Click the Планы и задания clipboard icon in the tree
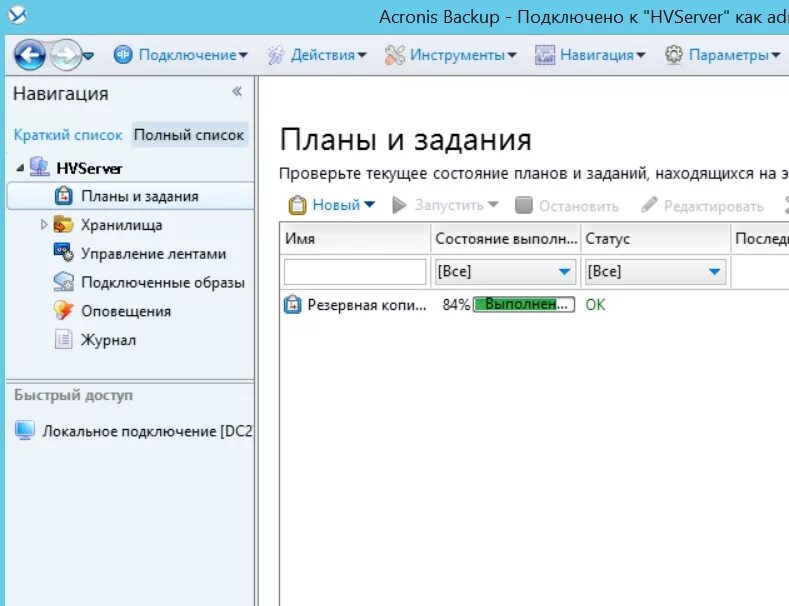Screen dimensions: 789x606 click(x=63, y=196)
